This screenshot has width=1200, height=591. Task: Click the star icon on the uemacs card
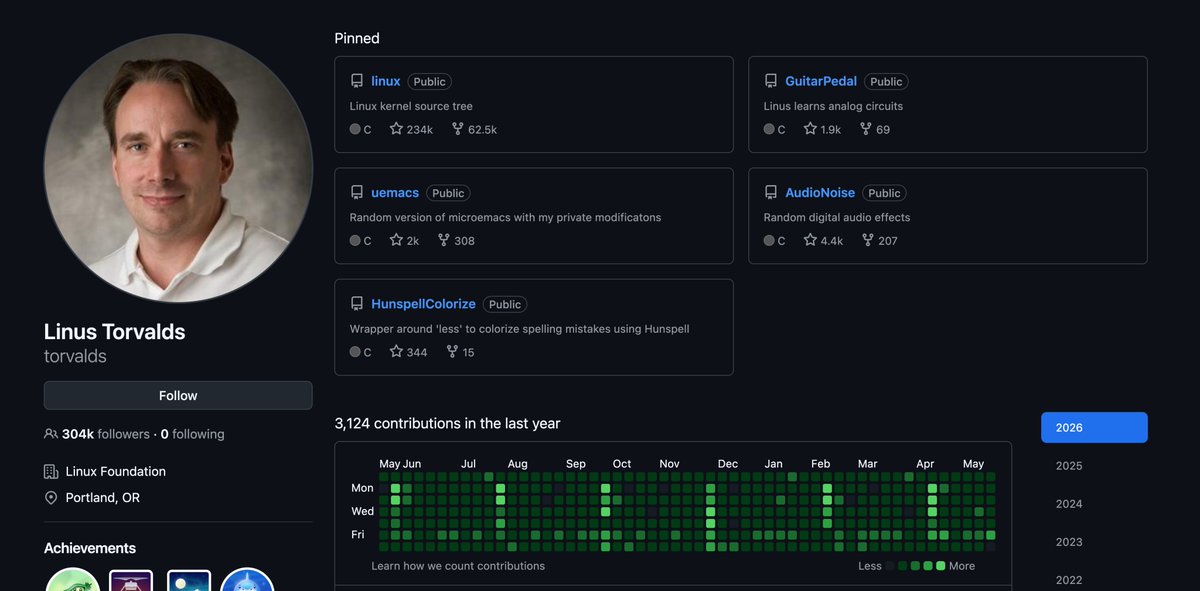(396, 240)
